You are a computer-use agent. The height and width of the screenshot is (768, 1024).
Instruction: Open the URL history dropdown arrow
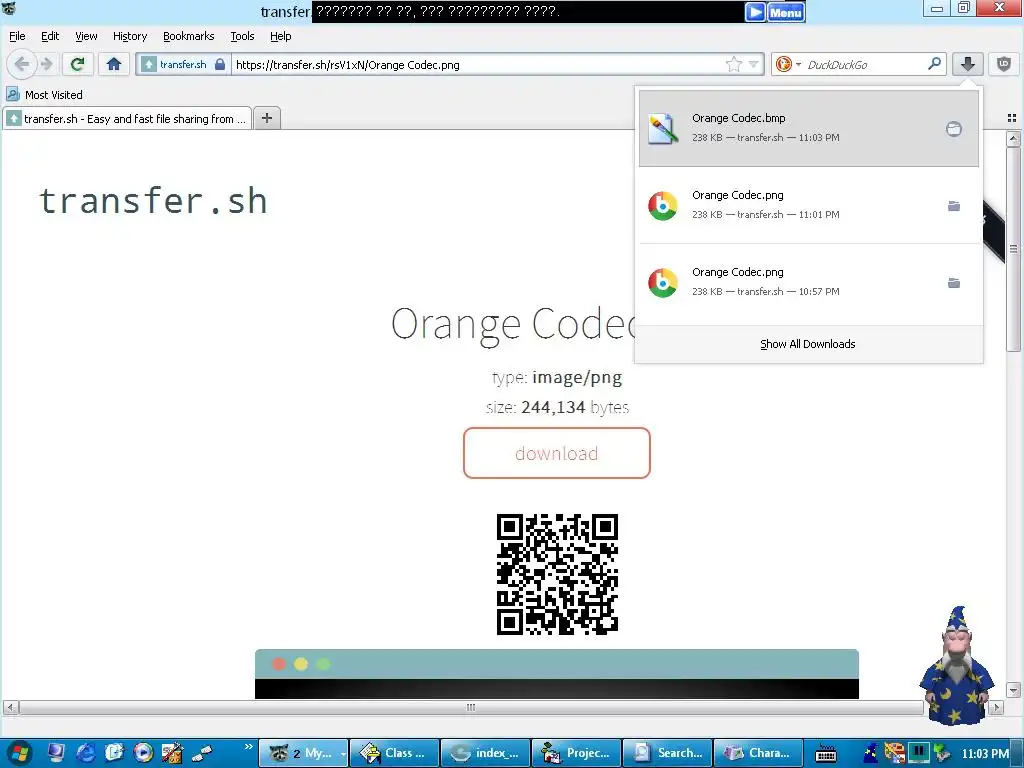754,64
